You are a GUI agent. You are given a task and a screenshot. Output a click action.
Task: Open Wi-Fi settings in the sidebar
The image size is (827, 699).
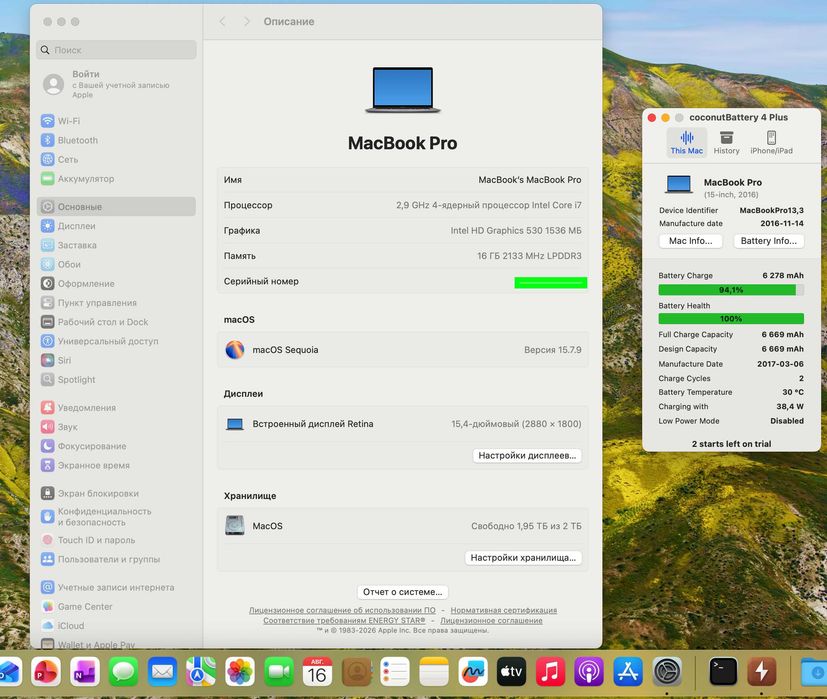pos(117,121)
